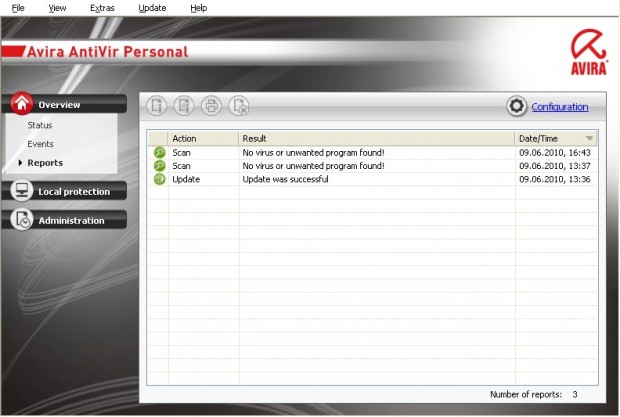
Task: Select the Scan row dated 09.06.2010, 16:43
Action: coord(372,152)
